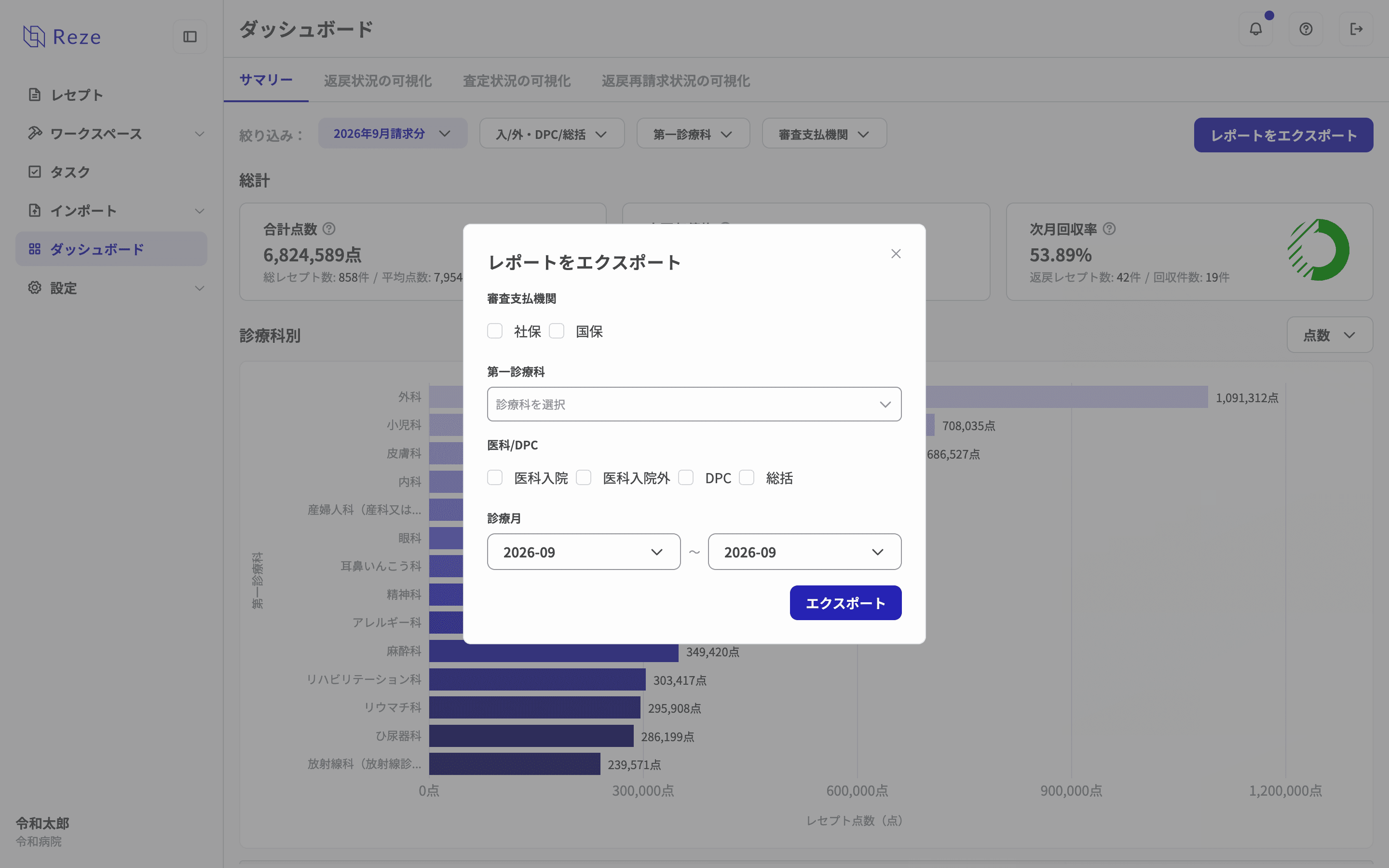1389x868 pixels.
Task: Switch to 返戻状況の可視化 tab
Action: [378, 81]
